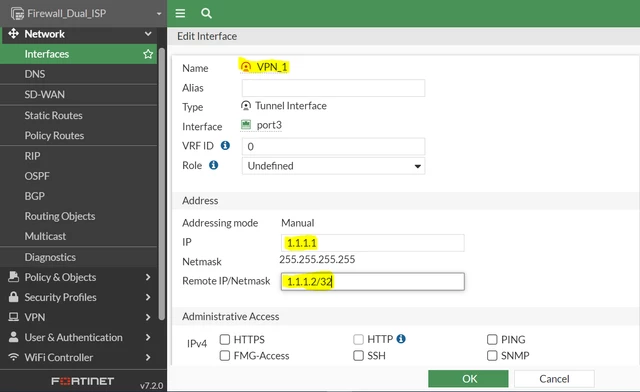Open the Role dropdown showing Undefined
The width and height of the screenshot is (640, 392).
coord(333,166)
